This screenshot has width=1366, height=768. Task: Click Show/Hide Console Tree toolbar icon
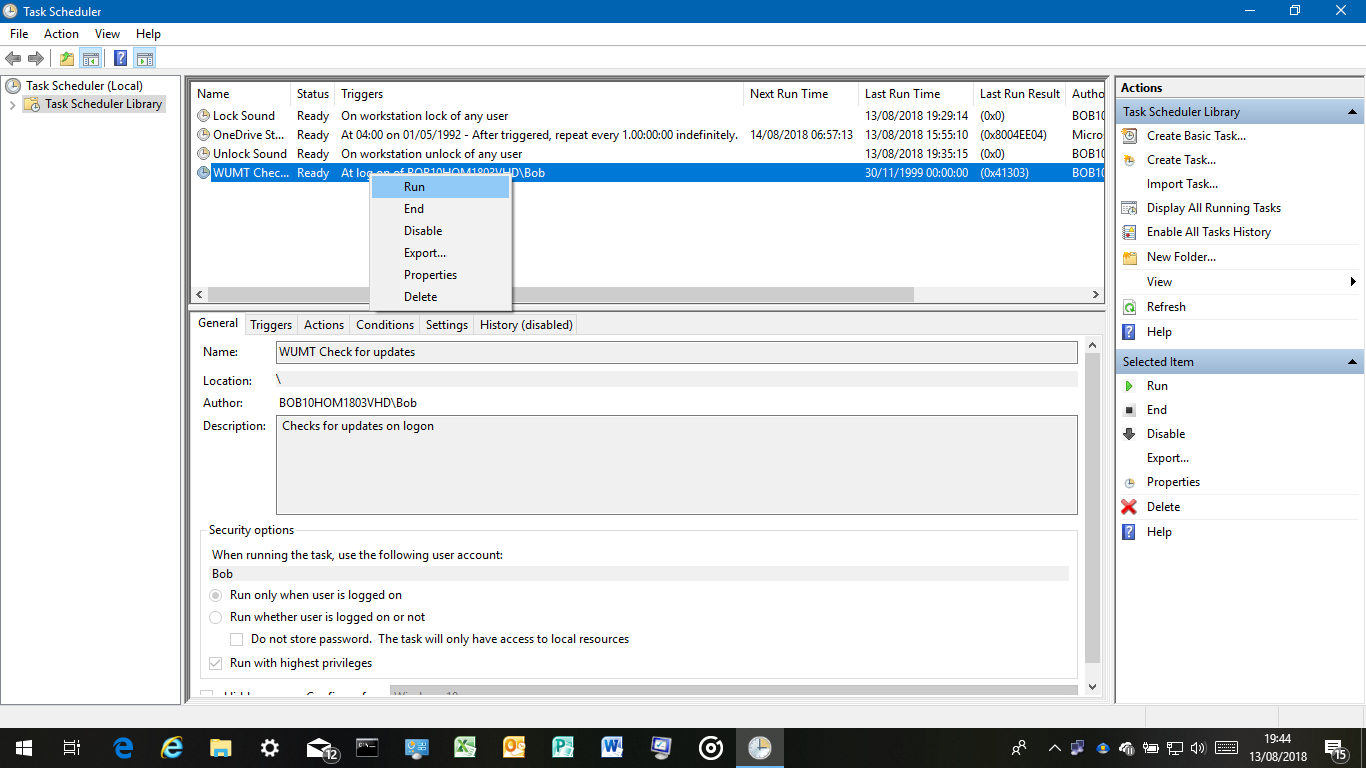click(x=91, y=58)
